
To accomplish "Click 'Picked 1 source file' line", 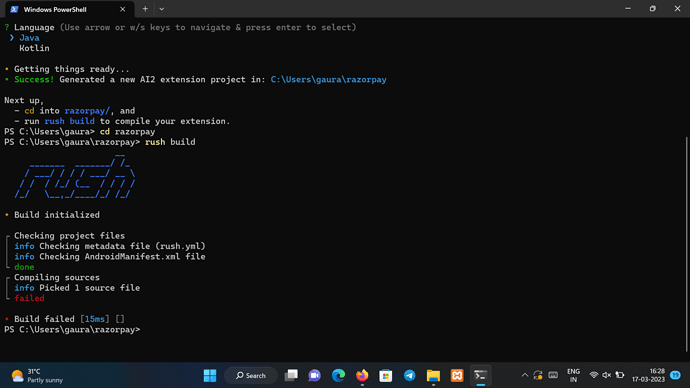I will (x=77, y=288).
